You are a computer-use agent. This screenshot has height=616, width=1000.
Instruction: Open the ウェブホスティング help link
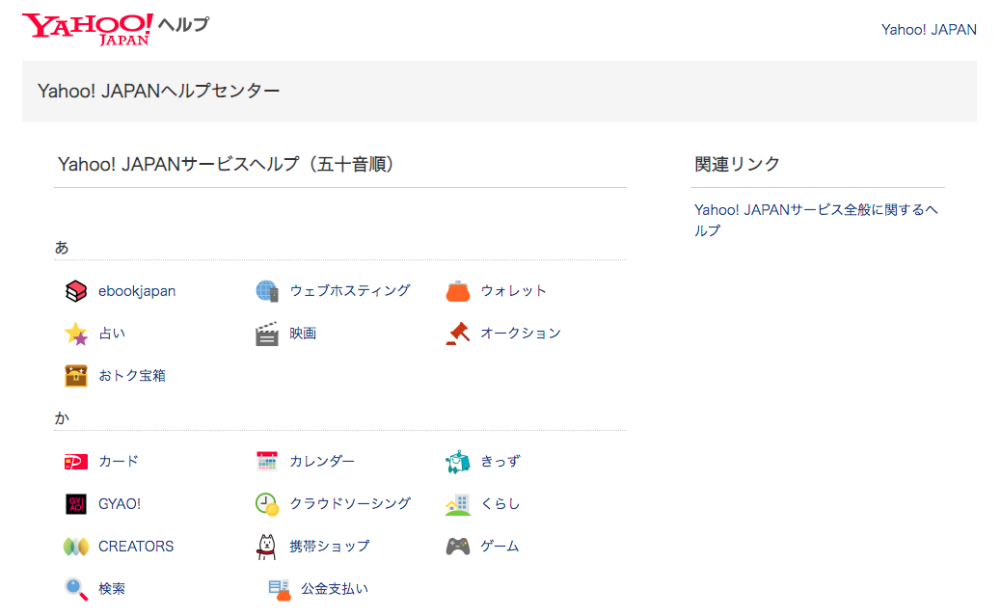[349, 291]
